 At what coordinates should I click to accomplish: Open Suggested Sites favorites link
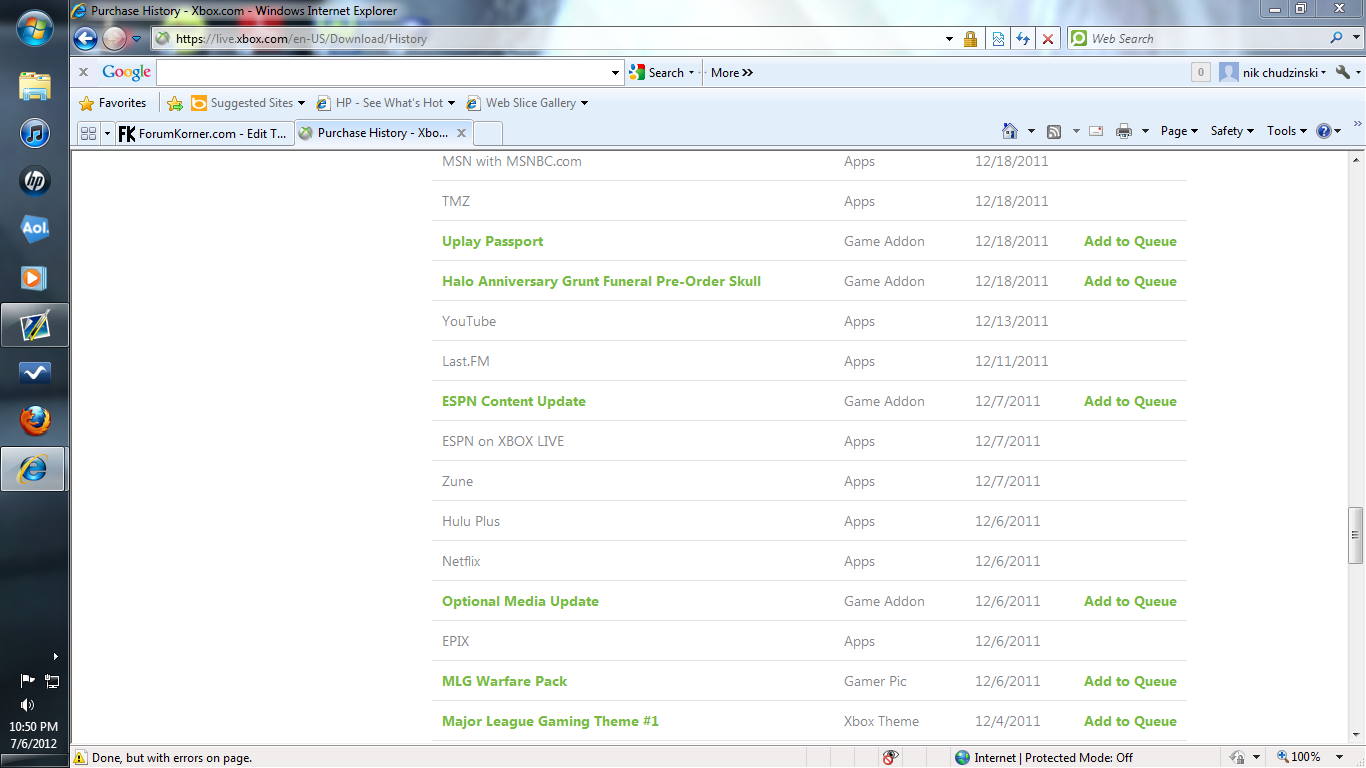pos(248,103)
